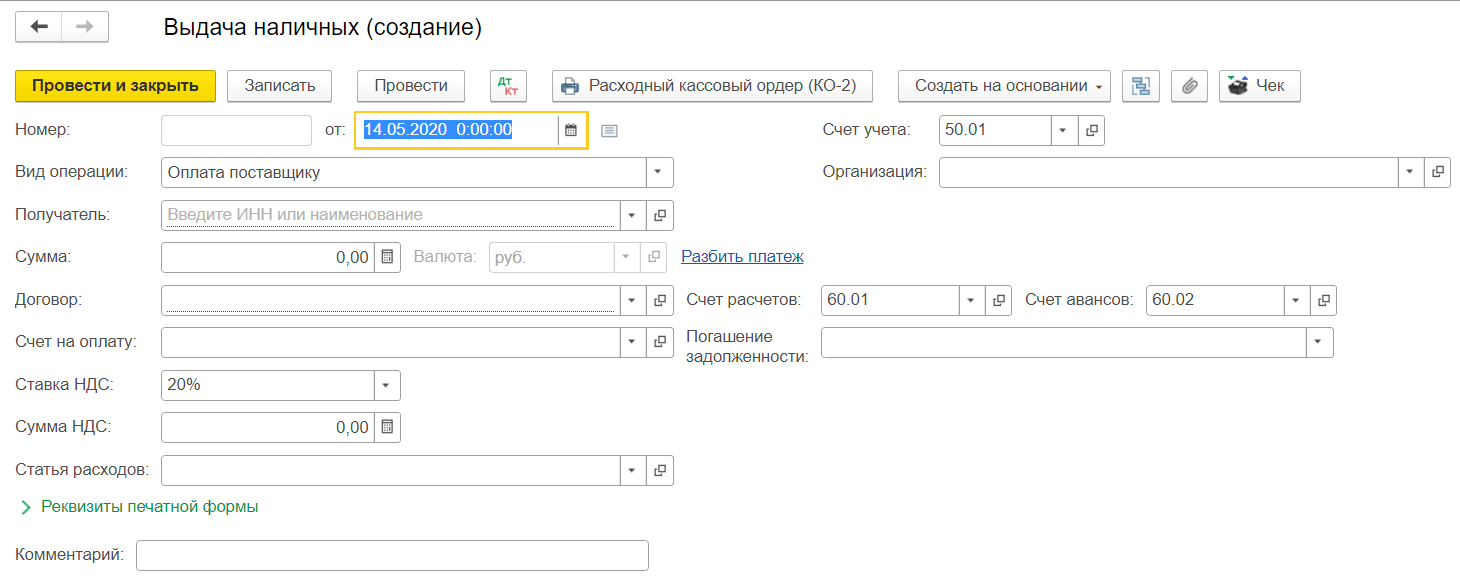Viewport: 1460px width, 587px height.
Task: Open calendar picker for date field
Action: 571,130
